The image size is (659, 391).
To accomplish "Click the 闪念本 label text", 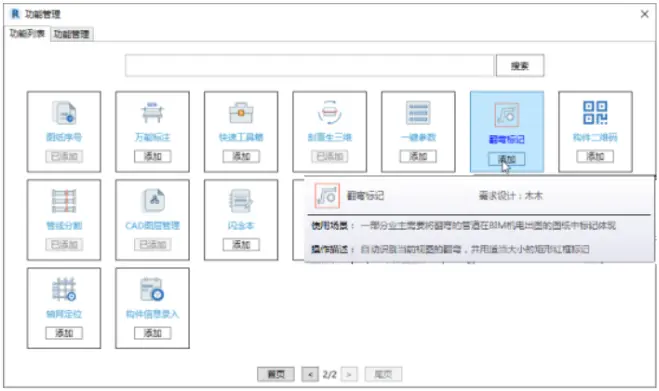I will (241, 226).
